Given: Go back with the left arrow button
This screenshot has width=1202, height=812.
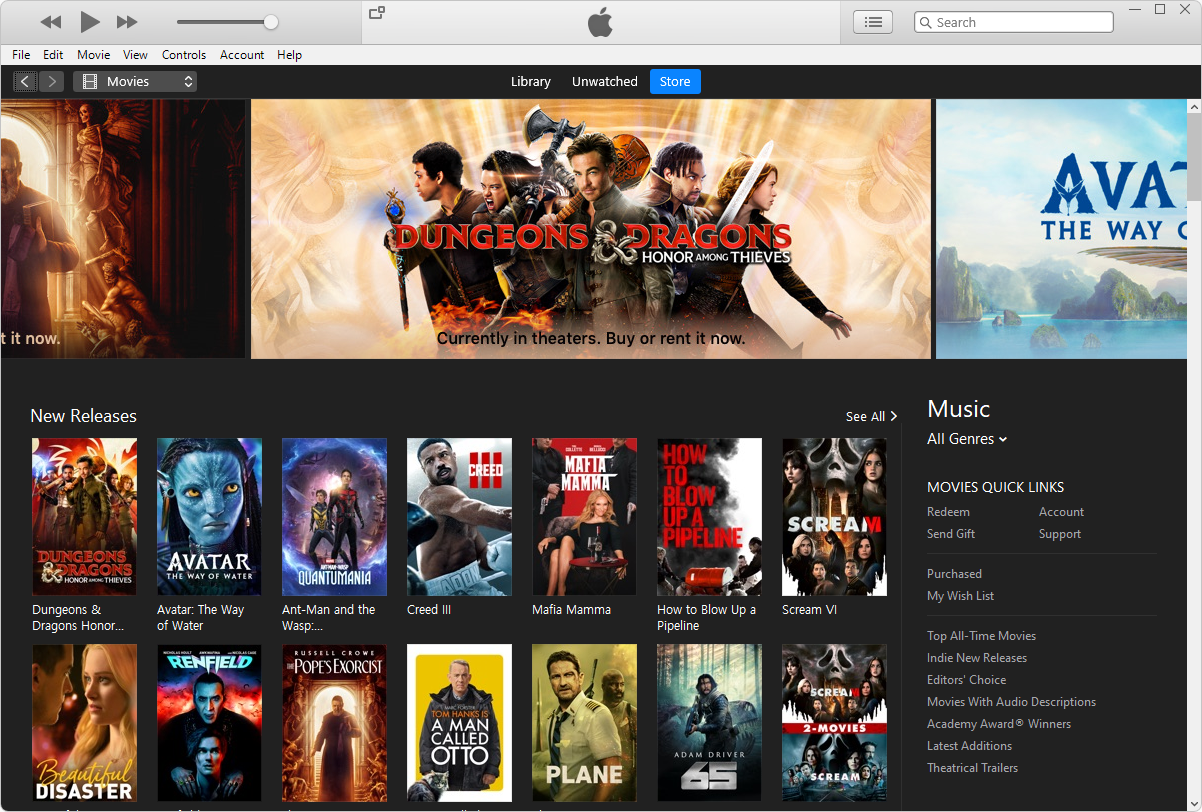Looking at the screenshot, I should 26,82.
